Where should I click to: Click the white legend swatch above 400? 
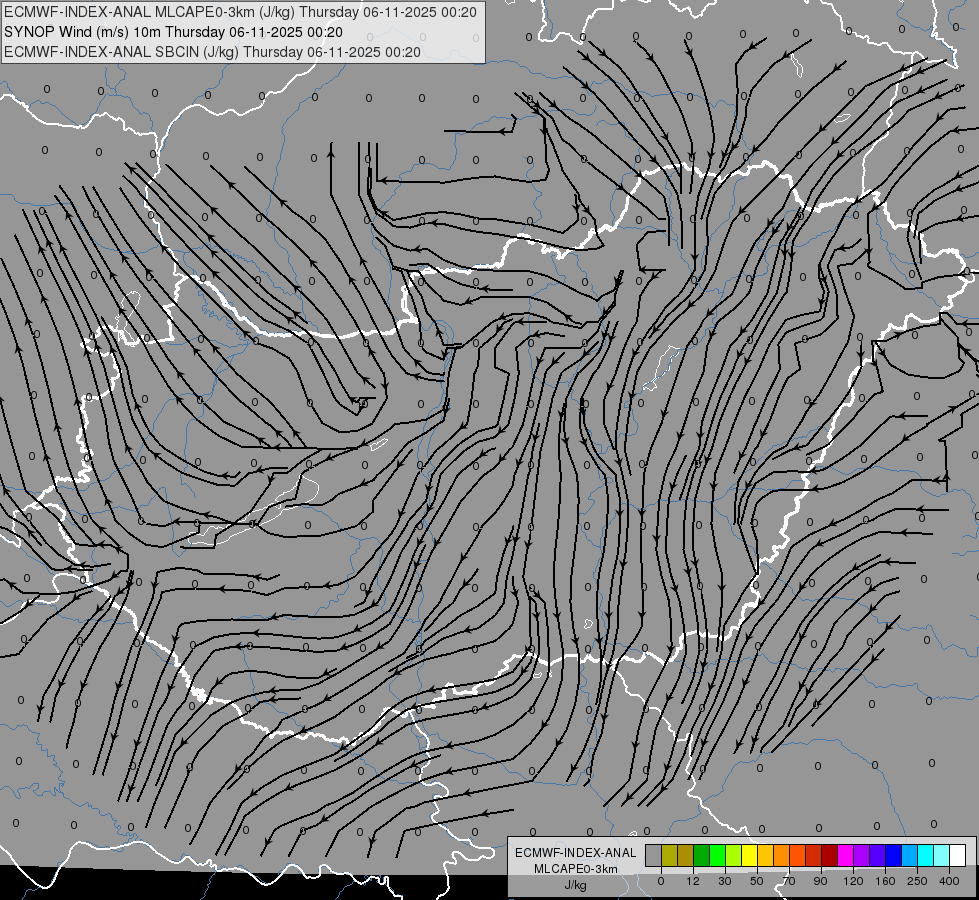(958, 855)
